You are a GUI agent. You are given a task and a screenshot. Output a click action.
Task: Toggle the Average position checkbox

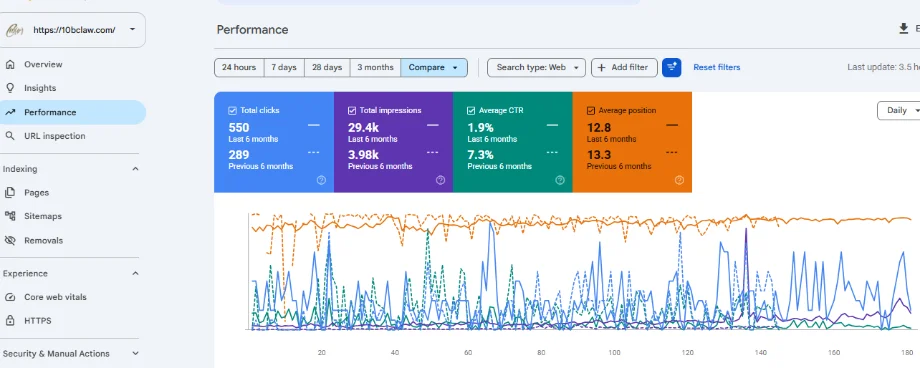coord(591,110)
